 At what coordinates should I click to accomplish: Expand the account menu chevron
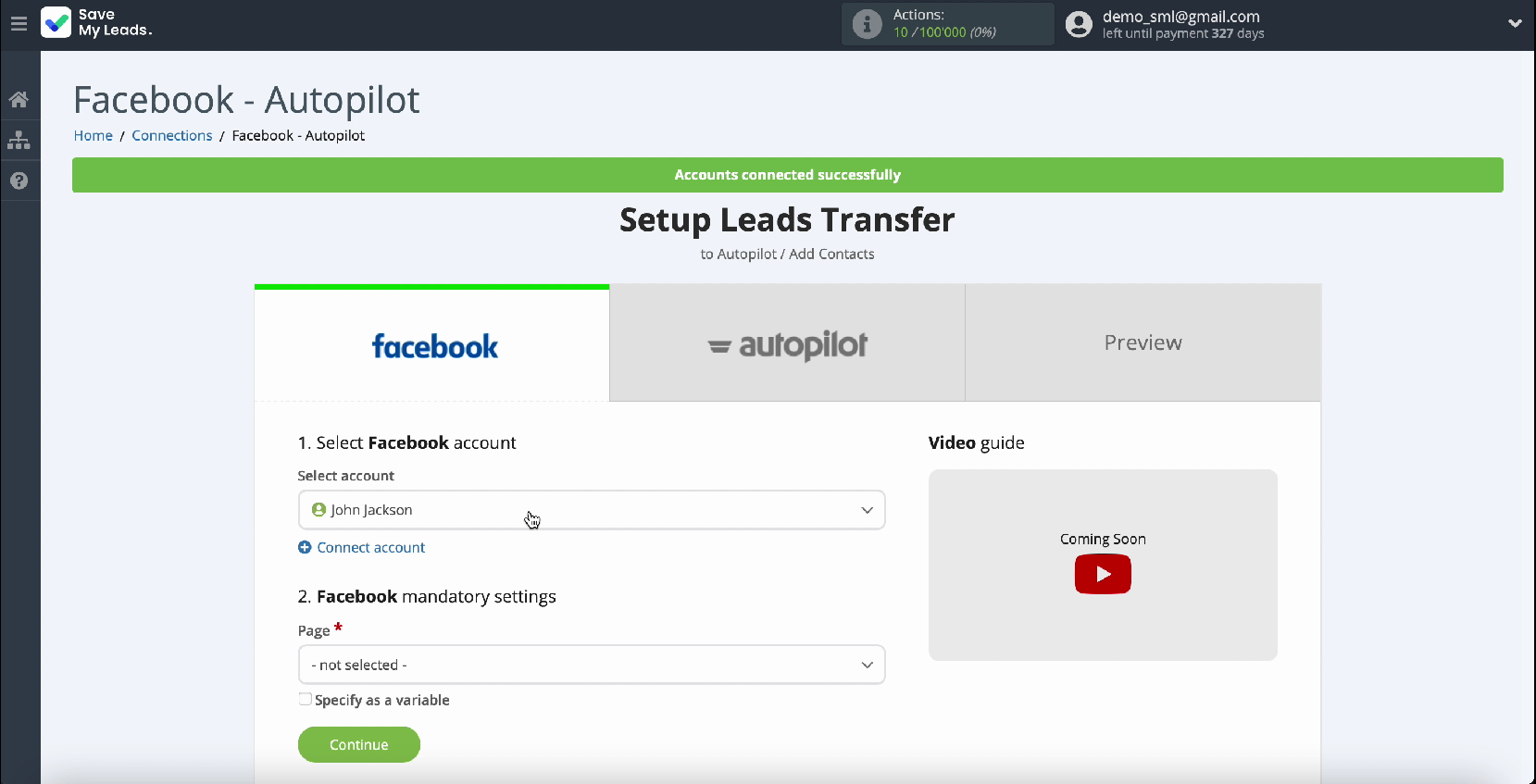pyautogui.click(x=1515, y=24)
